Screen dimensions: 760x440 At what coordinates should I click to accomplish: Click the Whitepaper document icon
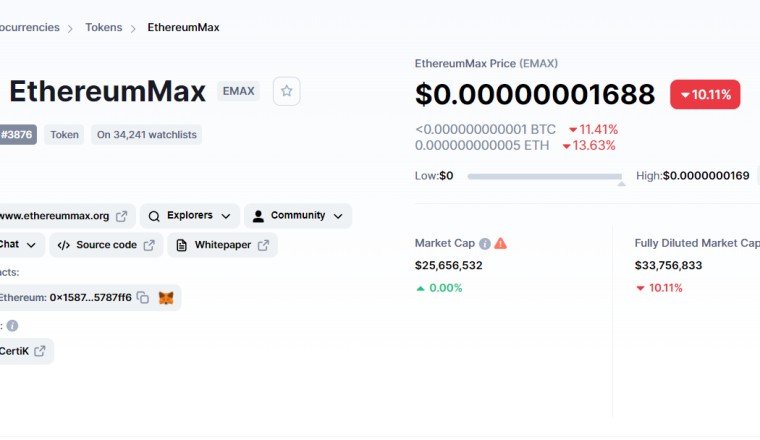182,245
